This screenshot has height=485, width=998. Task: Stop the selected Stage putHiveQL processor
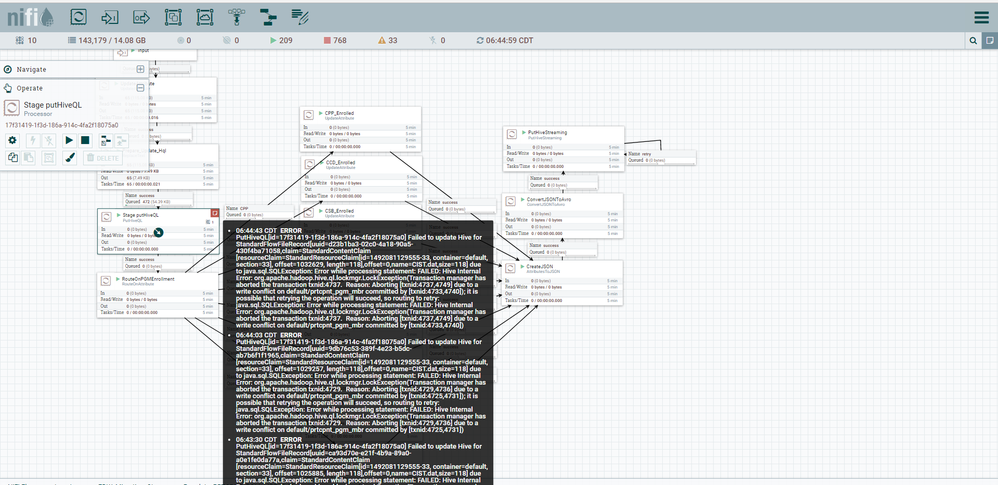[85, 140]
